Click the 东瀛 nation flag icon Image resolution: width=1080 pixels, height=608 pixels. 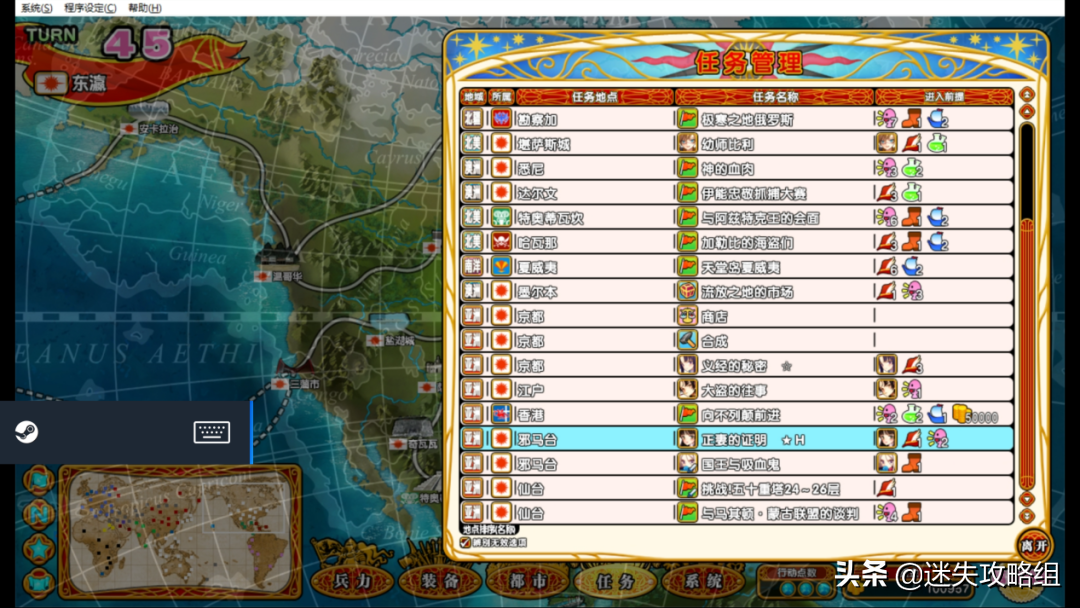(51, 83)
